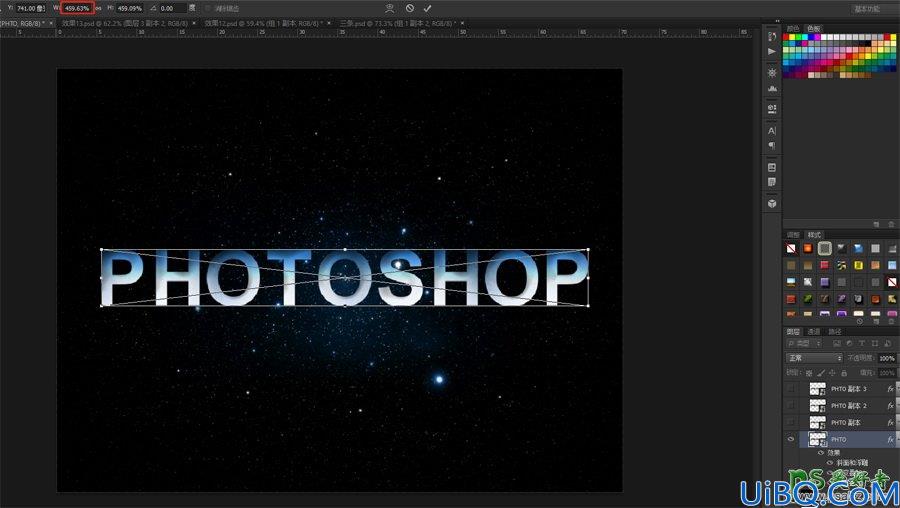Viewport: 900px width, 508px height.
Task: Toggle lock position move icon
Action: point(832,373)
